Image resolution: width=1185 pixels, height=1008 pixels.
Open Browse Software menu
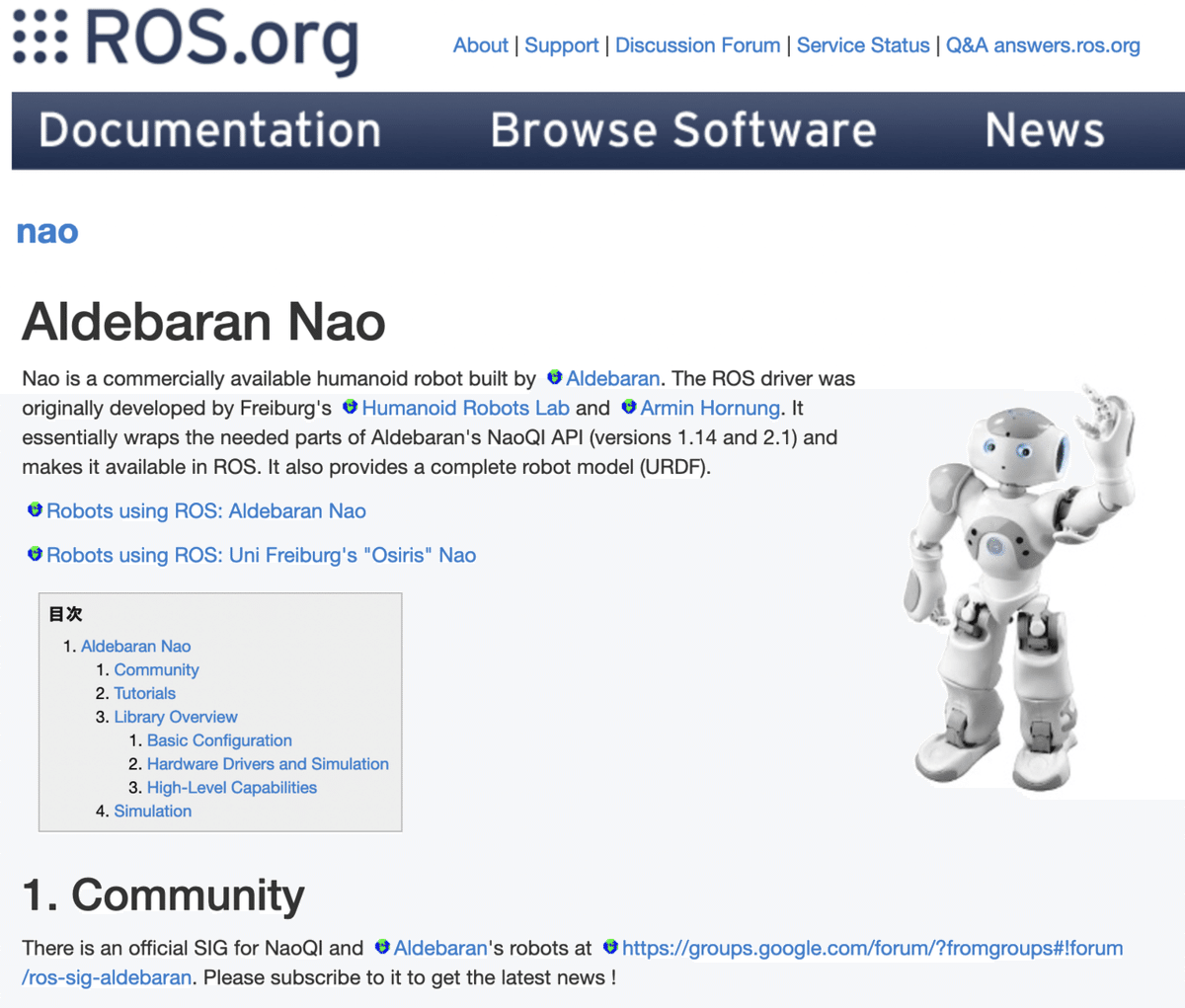(683, 130)
